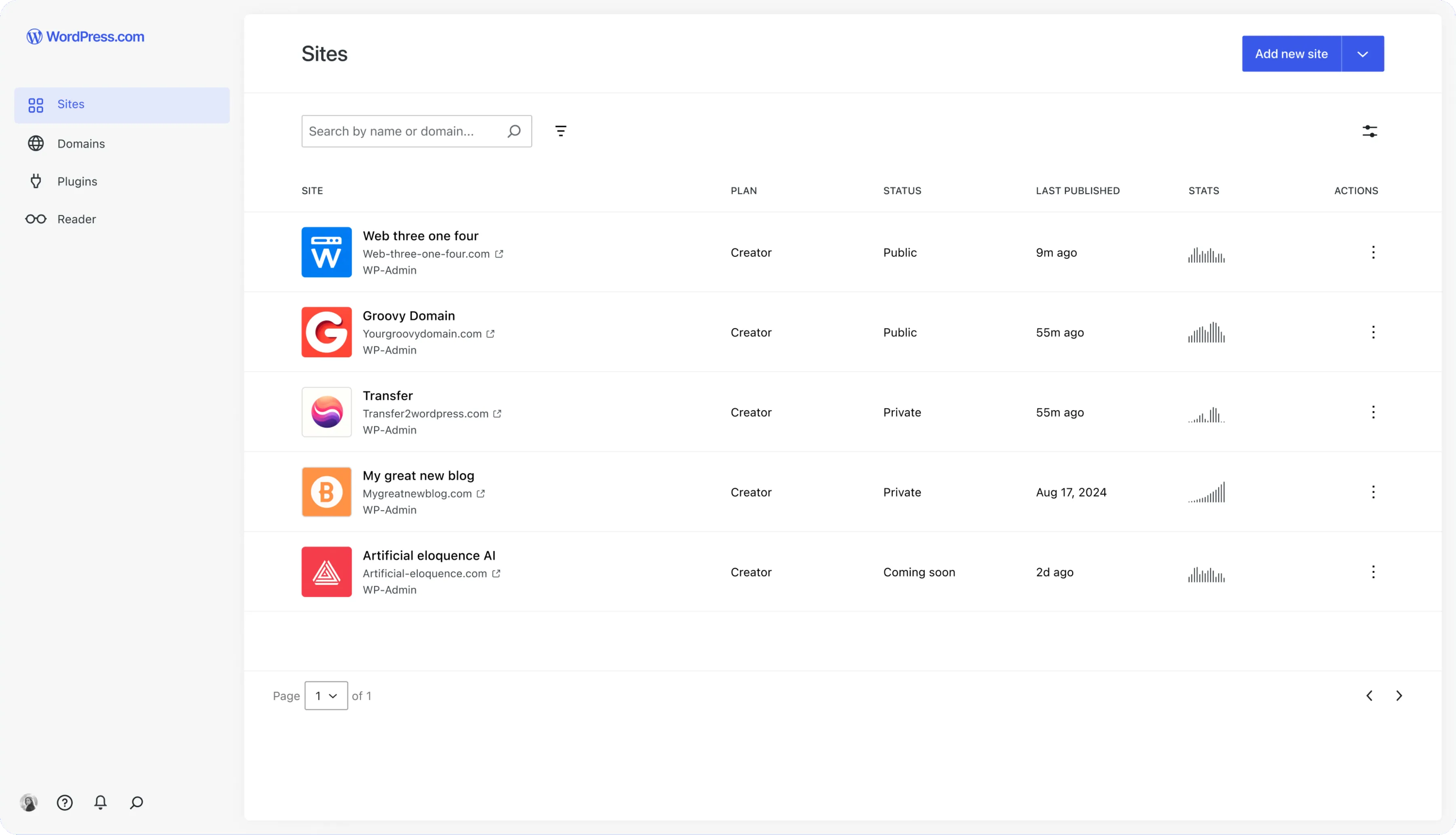Click the '2d ago' last published cell
This screenshot has height=835, width=1456.
click(x=1054, y=572)
